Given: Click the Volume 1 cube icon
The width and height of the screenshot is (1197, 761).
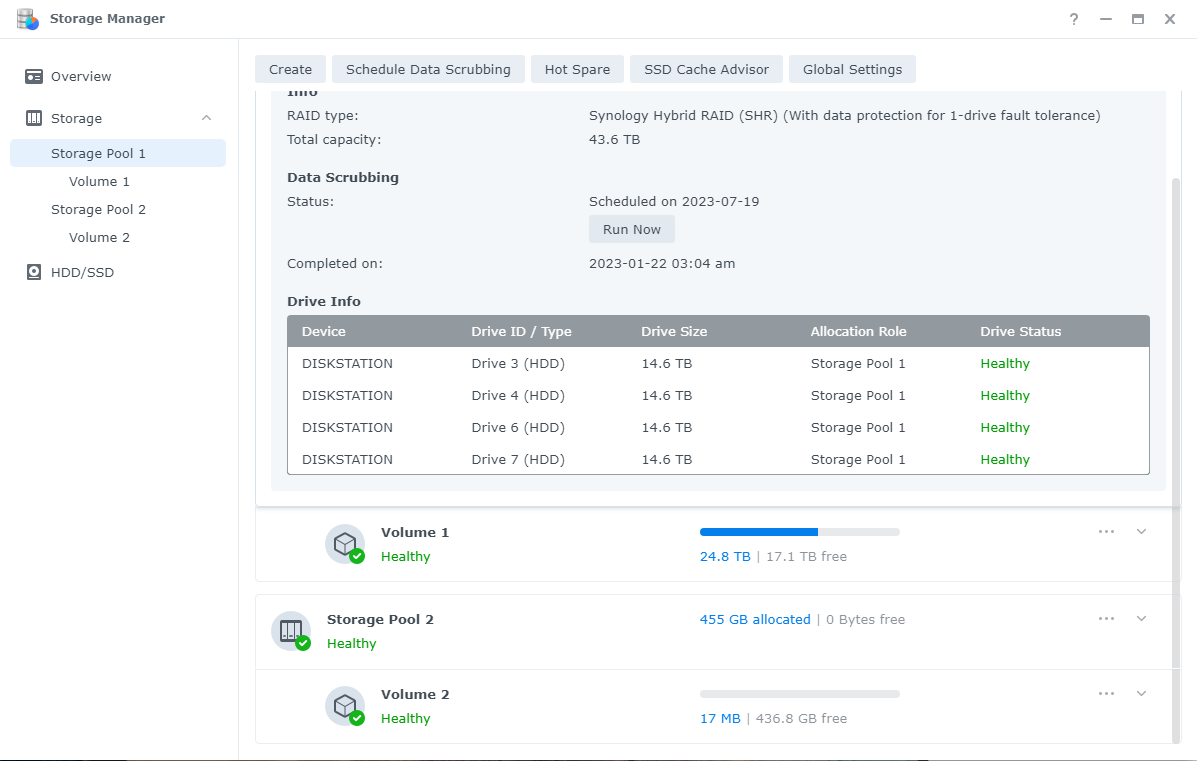Looking at the screenshot, I should (x=345, y=544).
